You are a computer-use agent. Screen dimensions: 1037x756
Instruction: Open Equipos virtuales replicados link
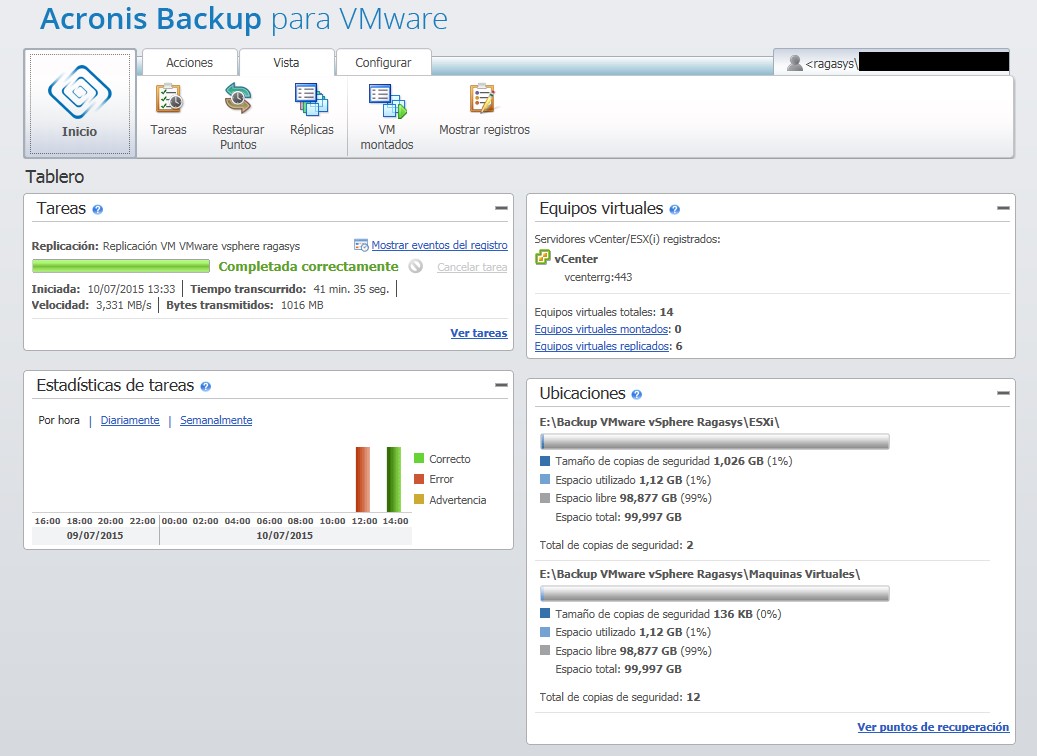(x=602, y=347)
